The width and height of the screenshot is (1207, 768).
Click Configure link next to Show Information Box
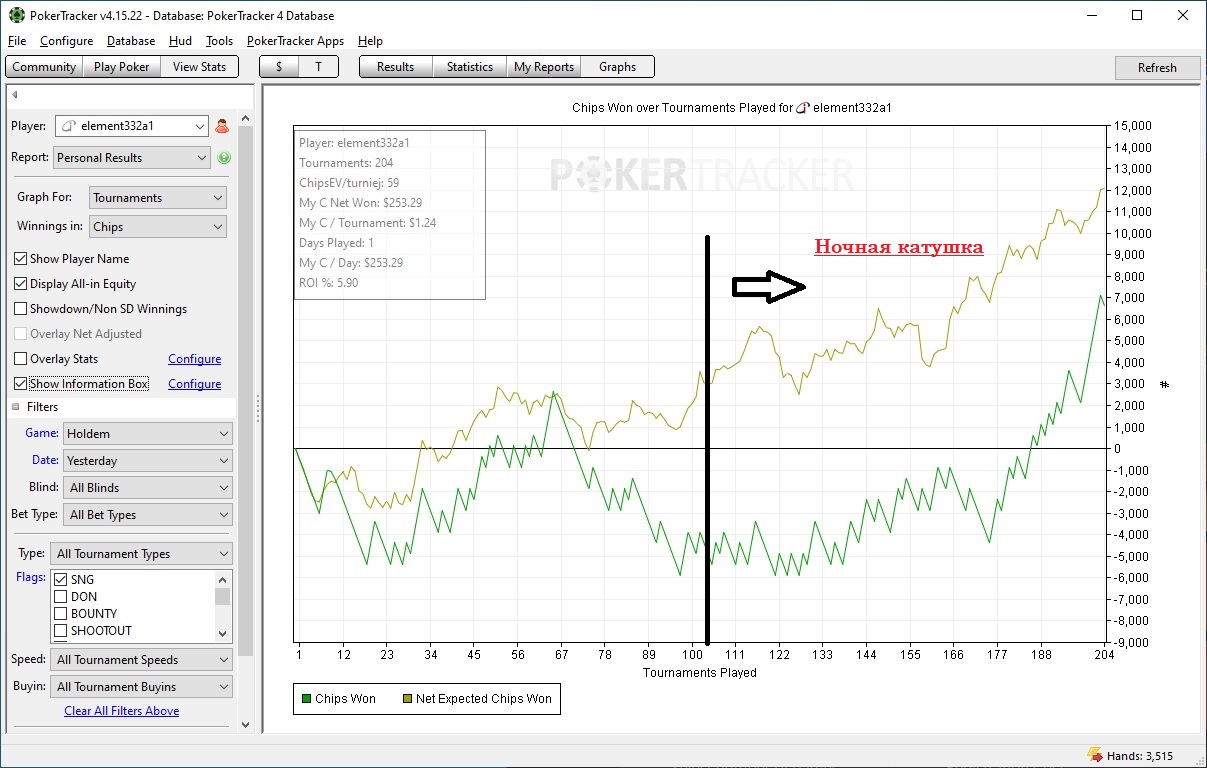click(194, 384)
